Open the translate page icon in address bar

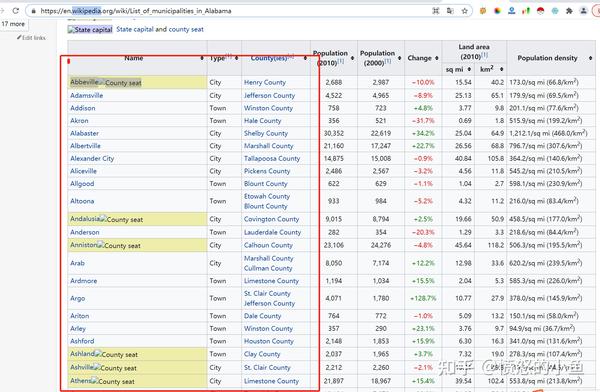pyautogui.click(x=450, y=11)
